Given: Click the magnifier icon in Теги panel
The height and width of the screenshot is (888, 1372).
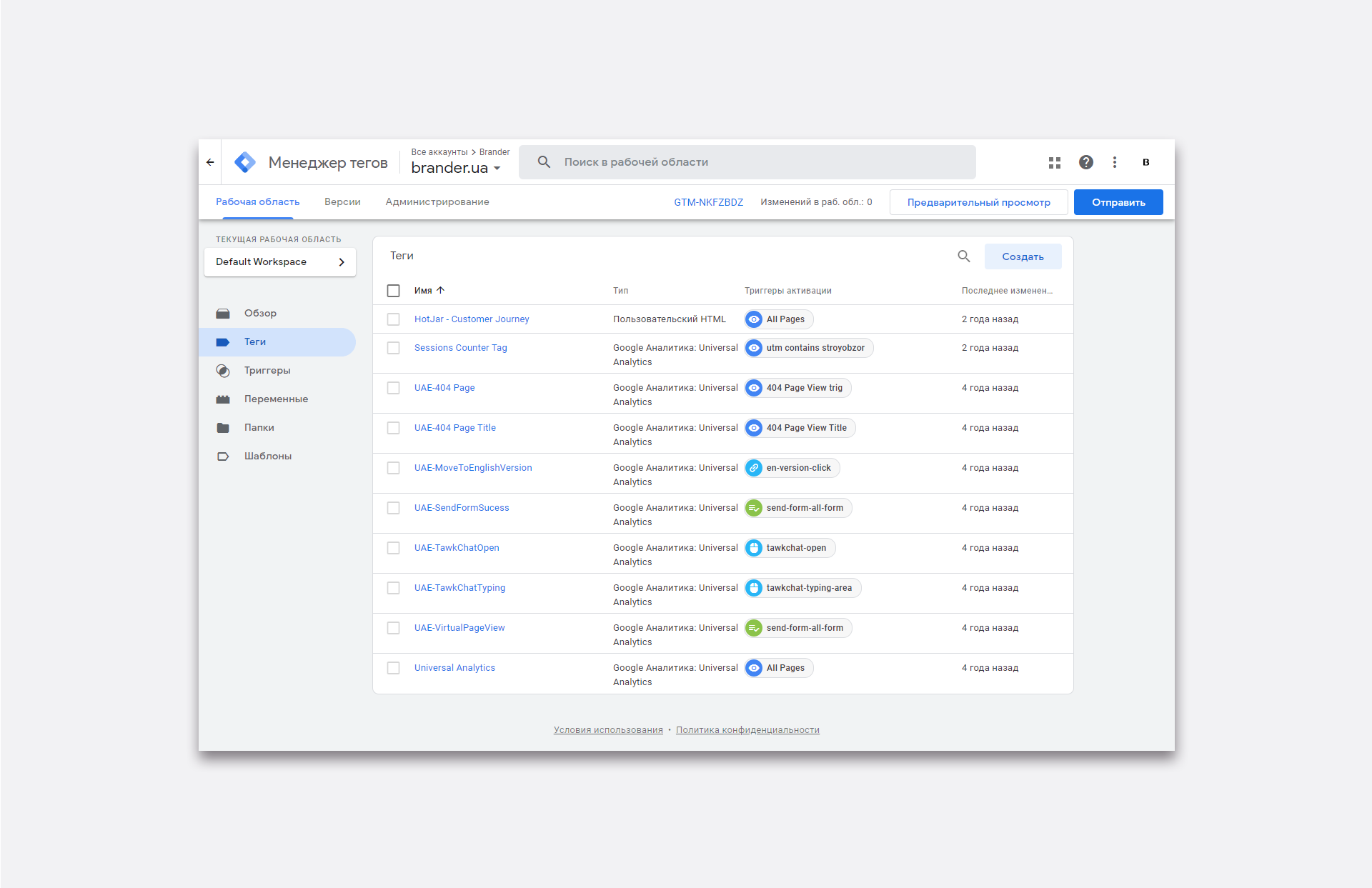Looking at the screenshot, I should (x=963, y=256).
